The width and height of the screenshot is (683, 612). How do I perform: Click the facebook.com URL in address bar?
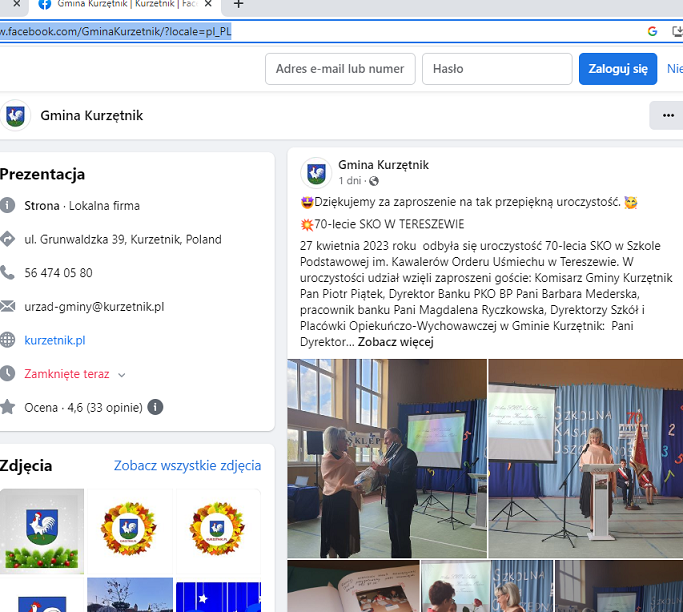coord(115,31)
